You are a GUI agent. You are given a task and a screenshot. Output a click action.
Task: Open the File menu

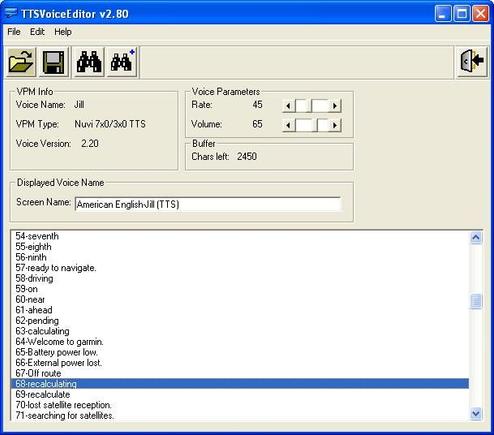coord(14,32)
